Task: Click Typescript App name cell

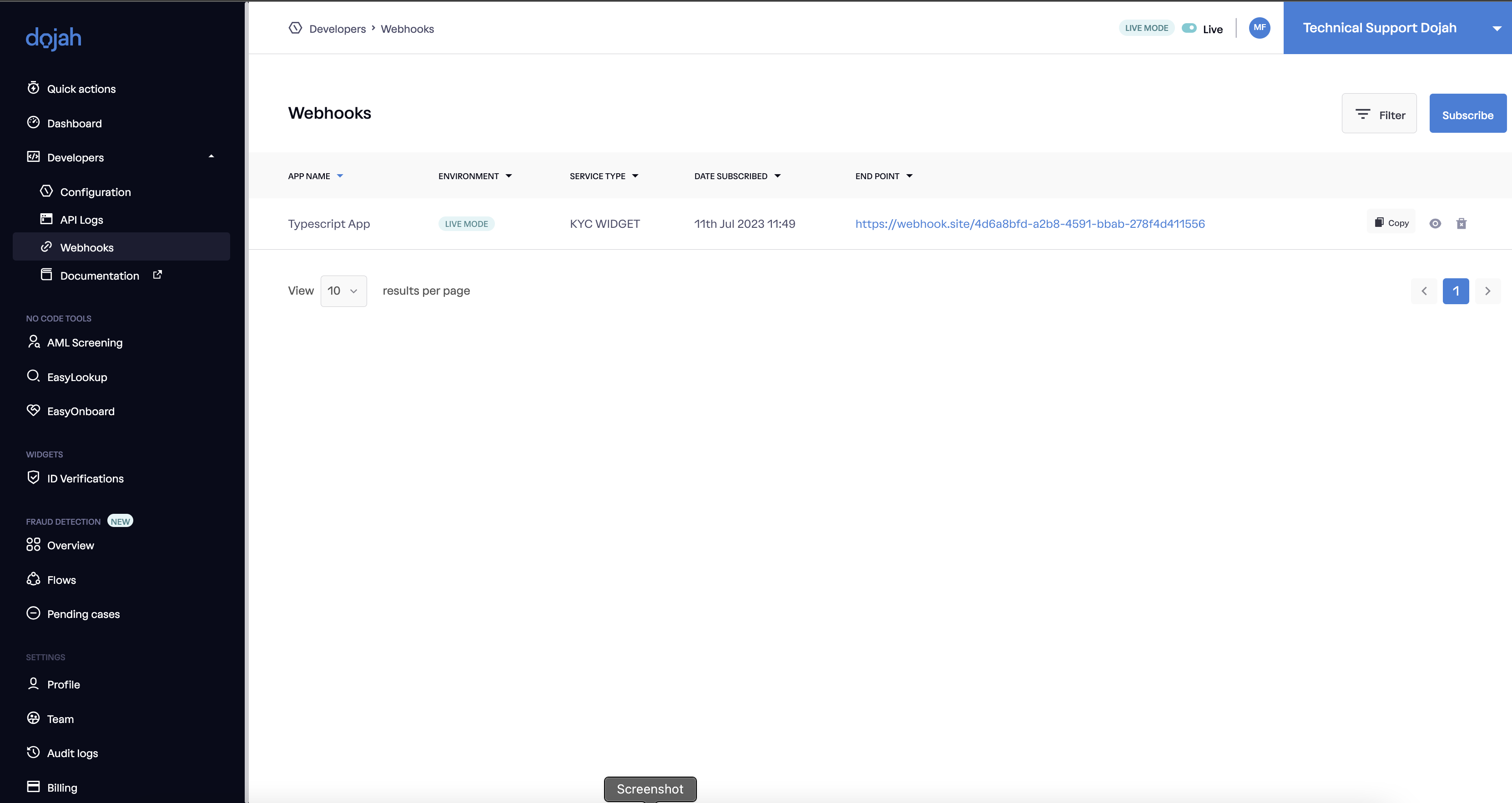Action: click(x=329, y=223)
